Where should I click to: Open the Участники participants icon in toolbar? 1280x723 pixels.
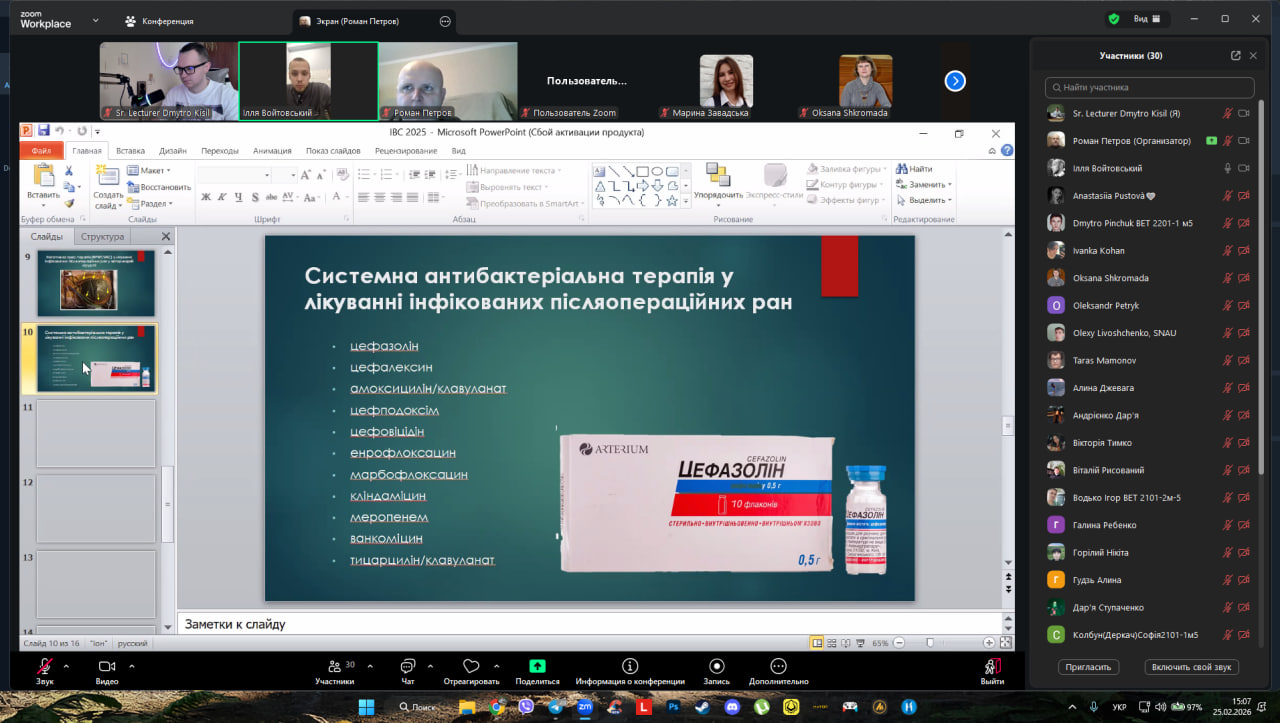coord(333,666)
